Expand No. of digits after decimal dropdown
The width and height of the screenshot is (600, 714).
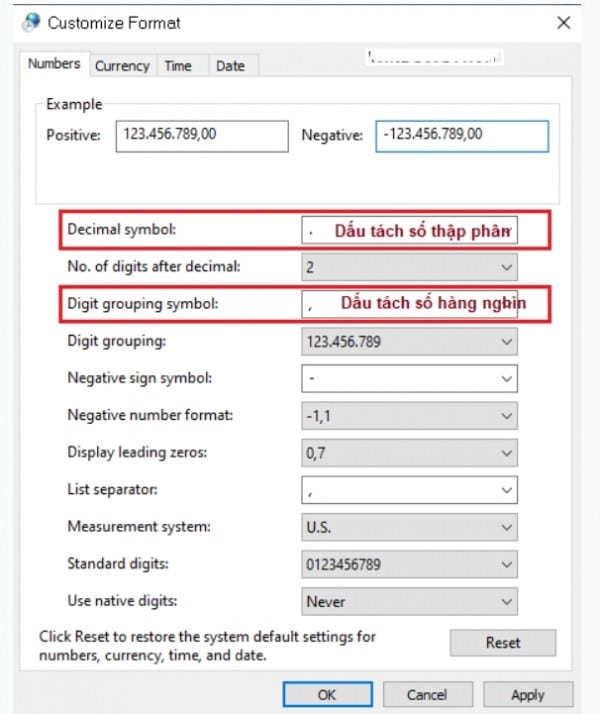tap(409, 267)
